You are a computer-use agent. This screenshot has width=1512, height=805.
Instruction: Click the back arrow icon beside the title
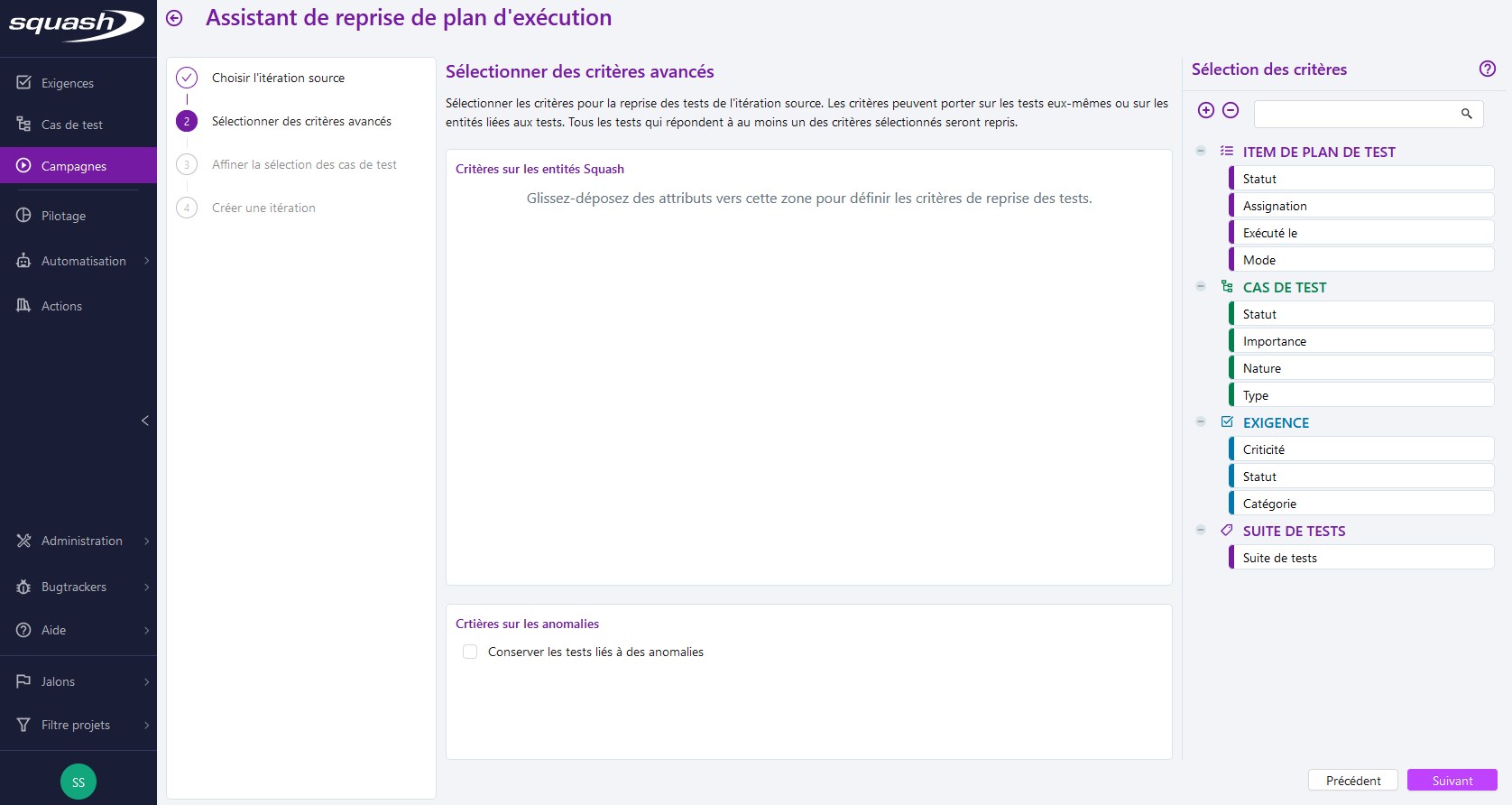pyautogui.click(x=174, y=18)
